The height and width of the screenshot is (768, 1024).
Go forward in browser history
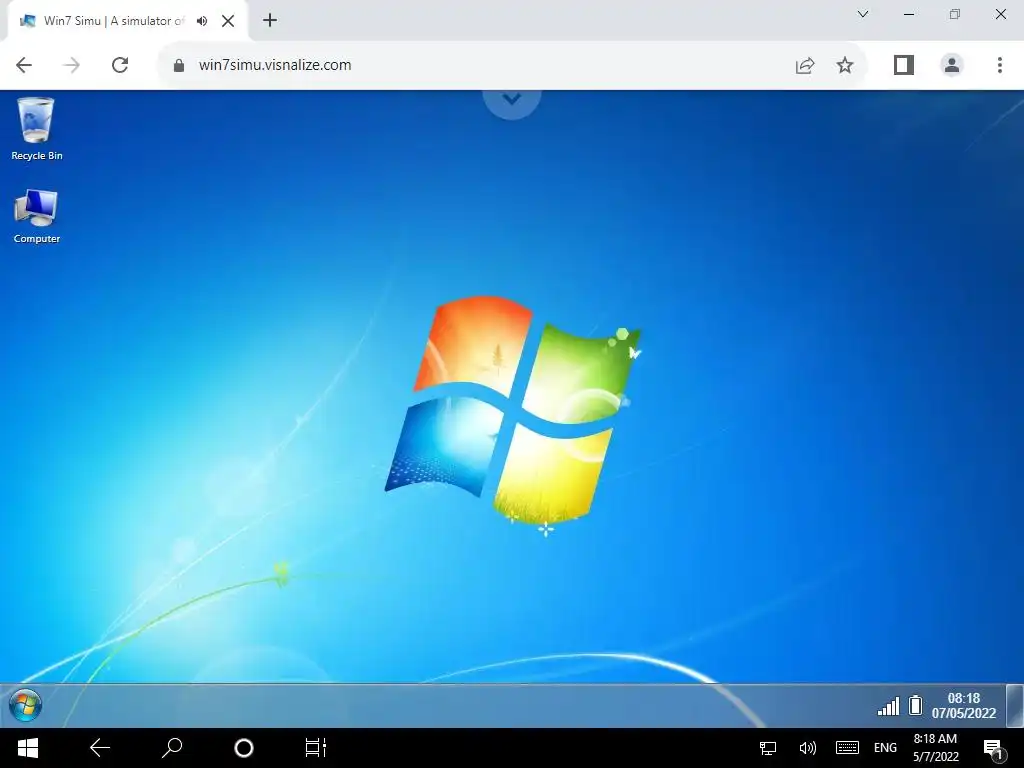click(71, 65)
